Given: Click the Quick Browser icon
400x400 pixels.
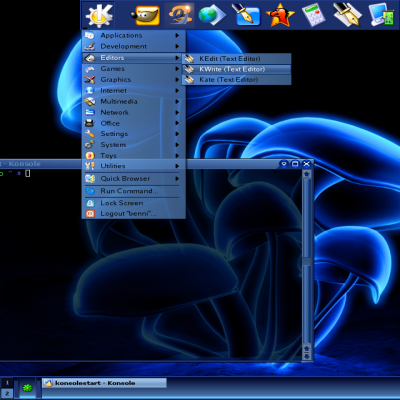Looking at the screenshot, I should (x=90, y=179).
